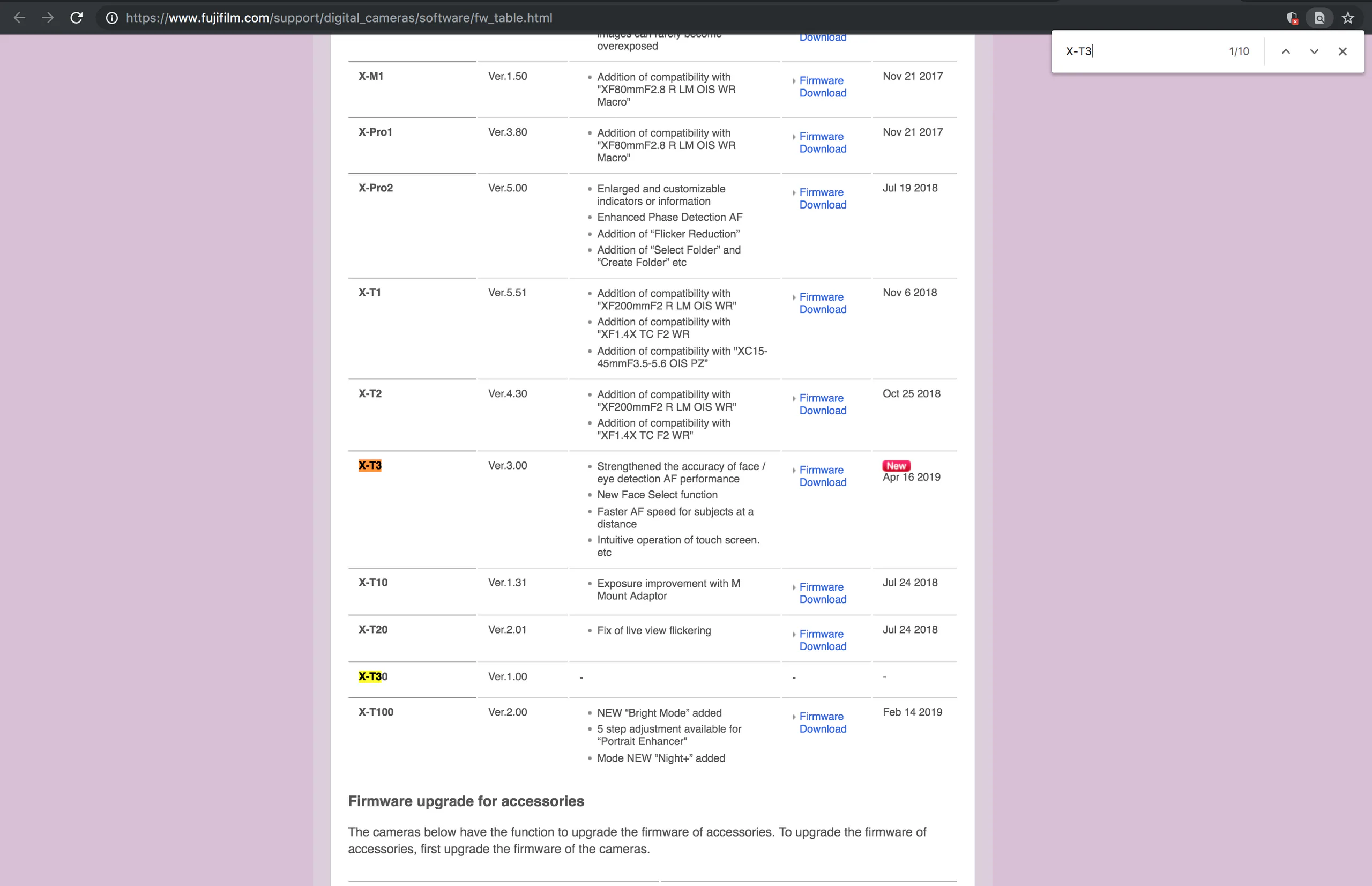Click the Enhanced Phase Detection AF bullet
Viewport: 1372px width, 886px height.
669,218
